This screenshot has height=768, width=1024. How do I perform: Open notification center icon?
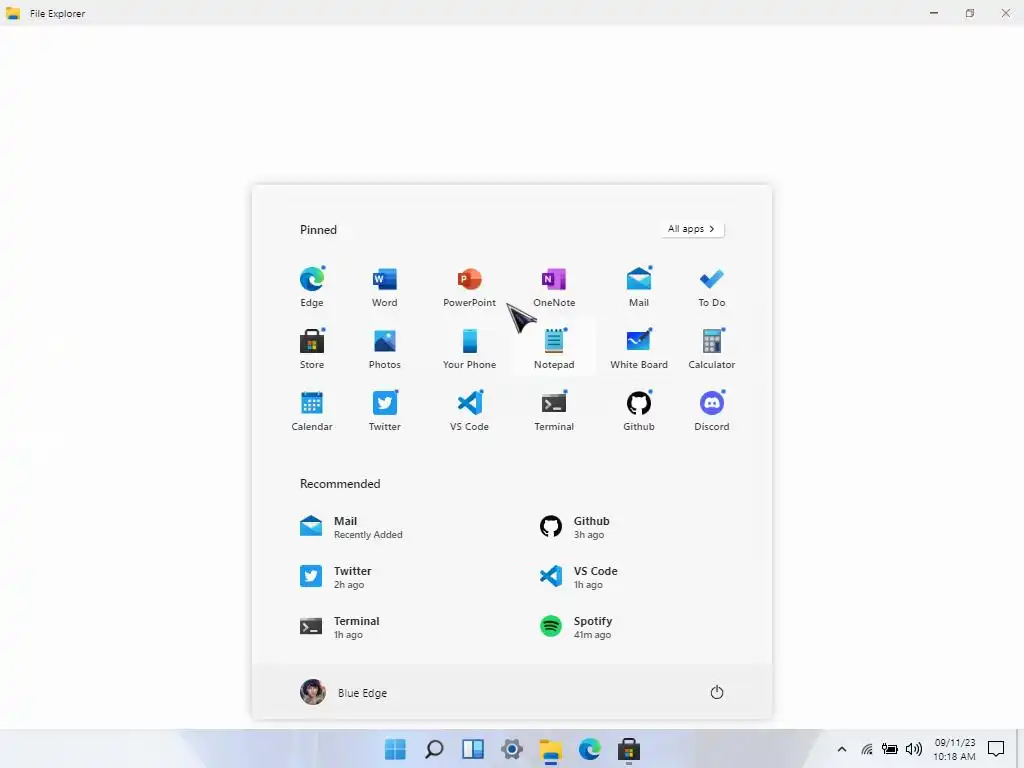click(x=995, y=749)
